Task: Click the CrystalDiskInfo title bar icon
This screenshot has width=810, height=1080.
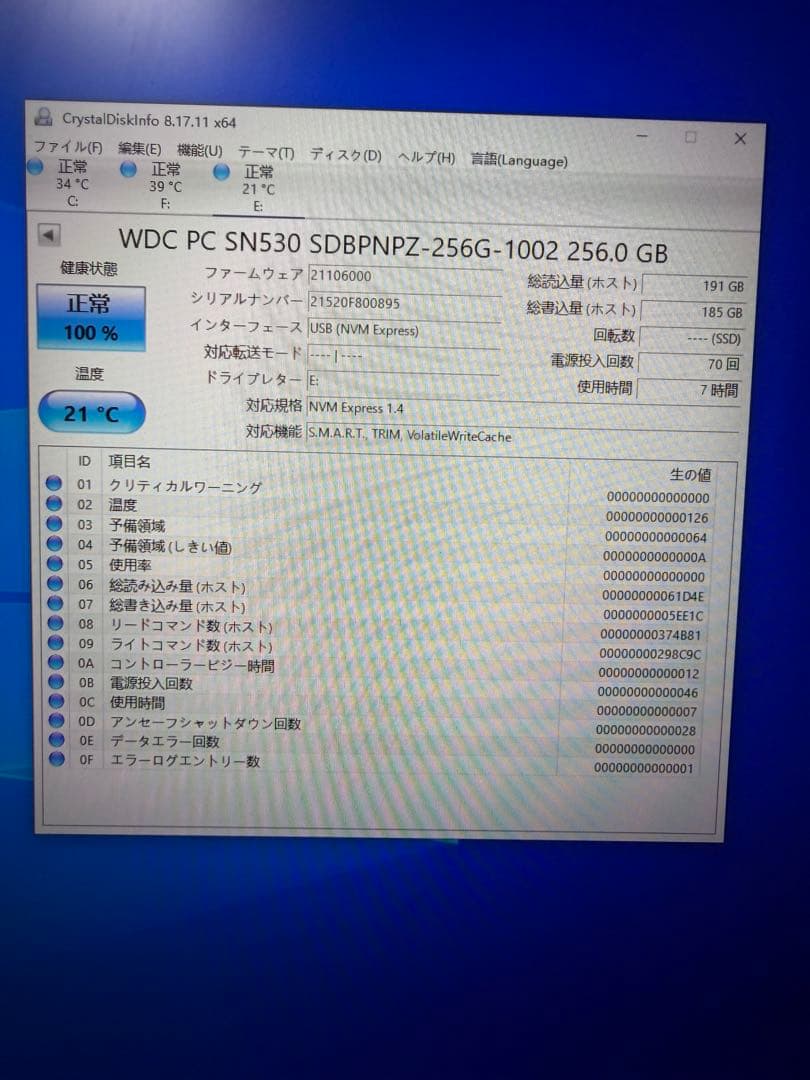Action: pyautogui.click(x=43, y=117)
